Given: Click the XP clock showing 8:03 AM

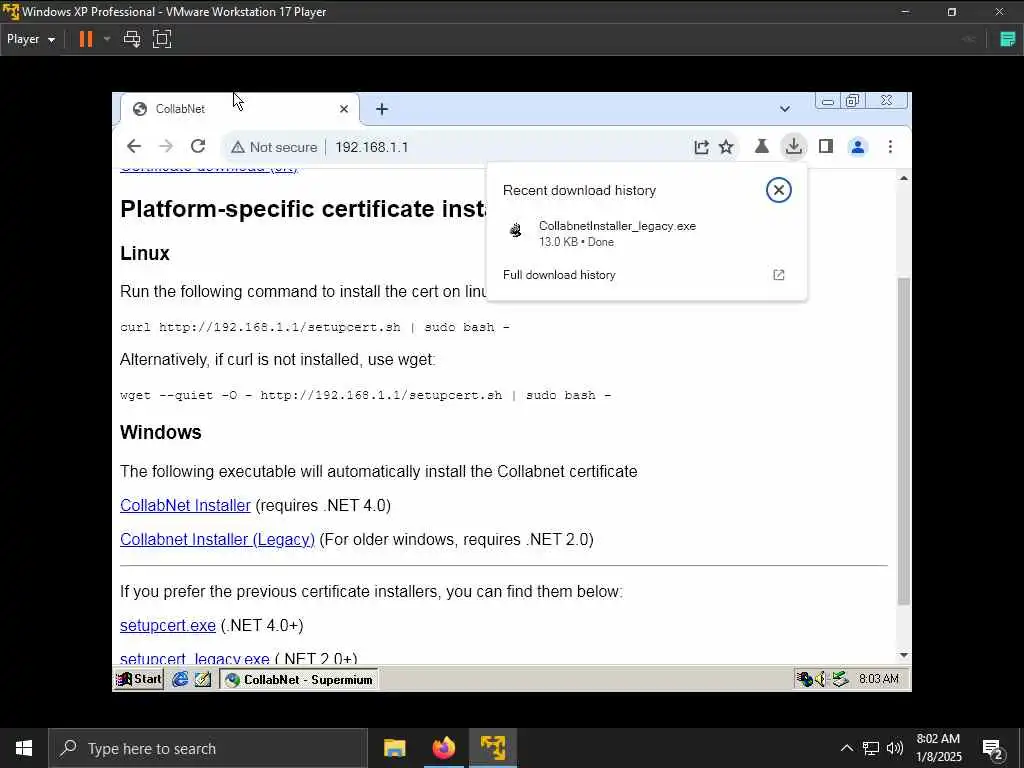Looking at the screenshot, I should pos(878,679).
